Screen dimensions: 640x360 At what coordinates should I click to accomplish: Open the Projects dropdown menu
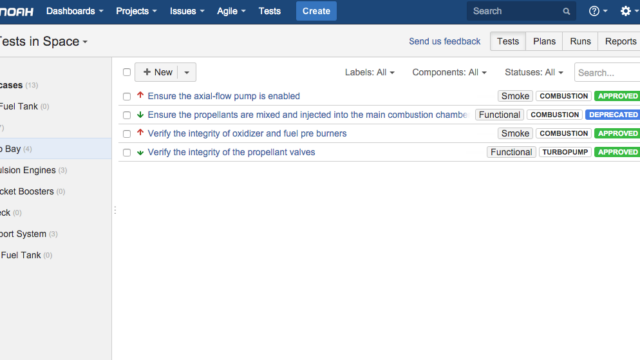pos(136,11)
